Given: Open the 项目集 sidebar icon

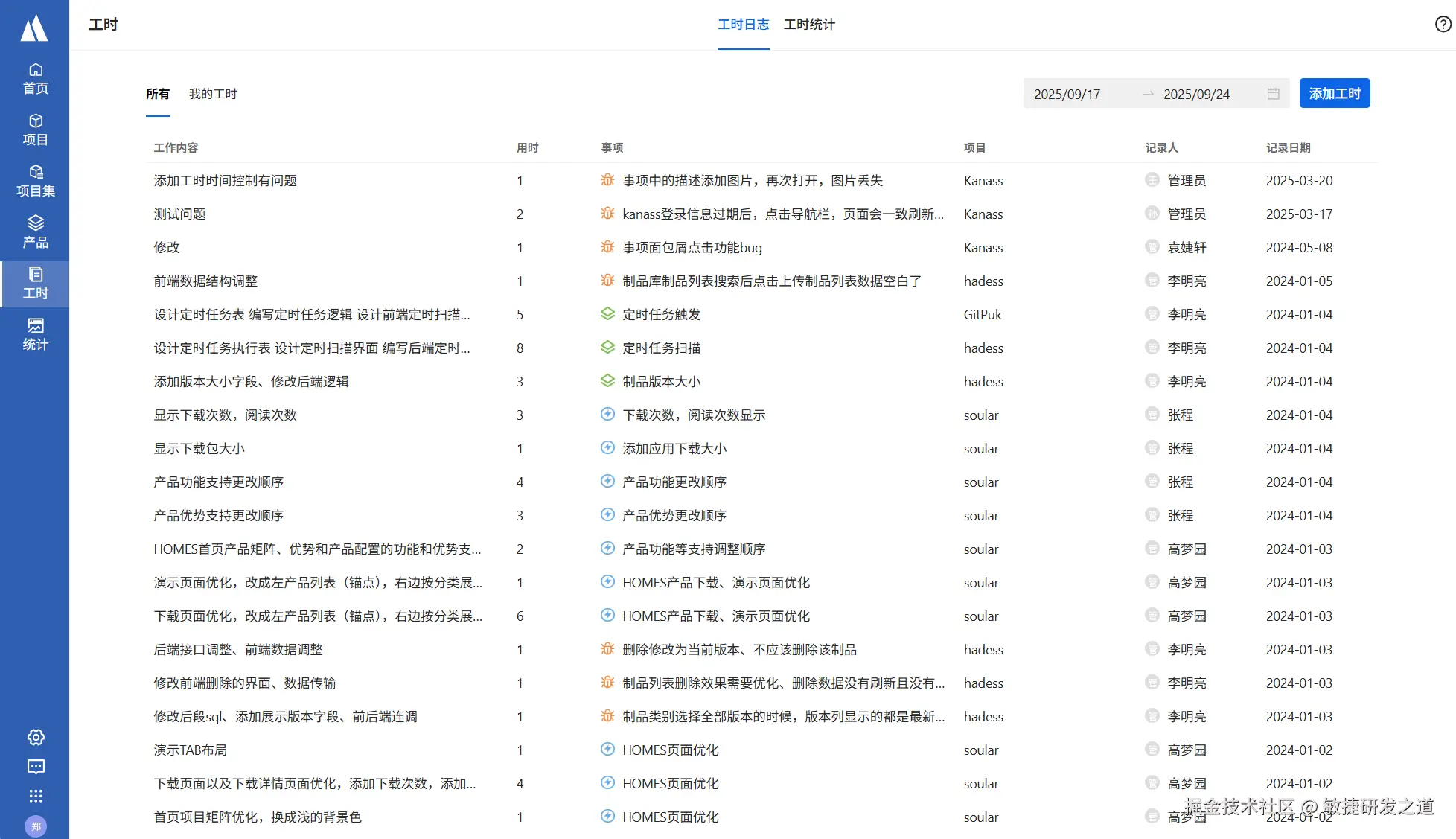Looking at the screenshot, I should [x=35, y=181].
